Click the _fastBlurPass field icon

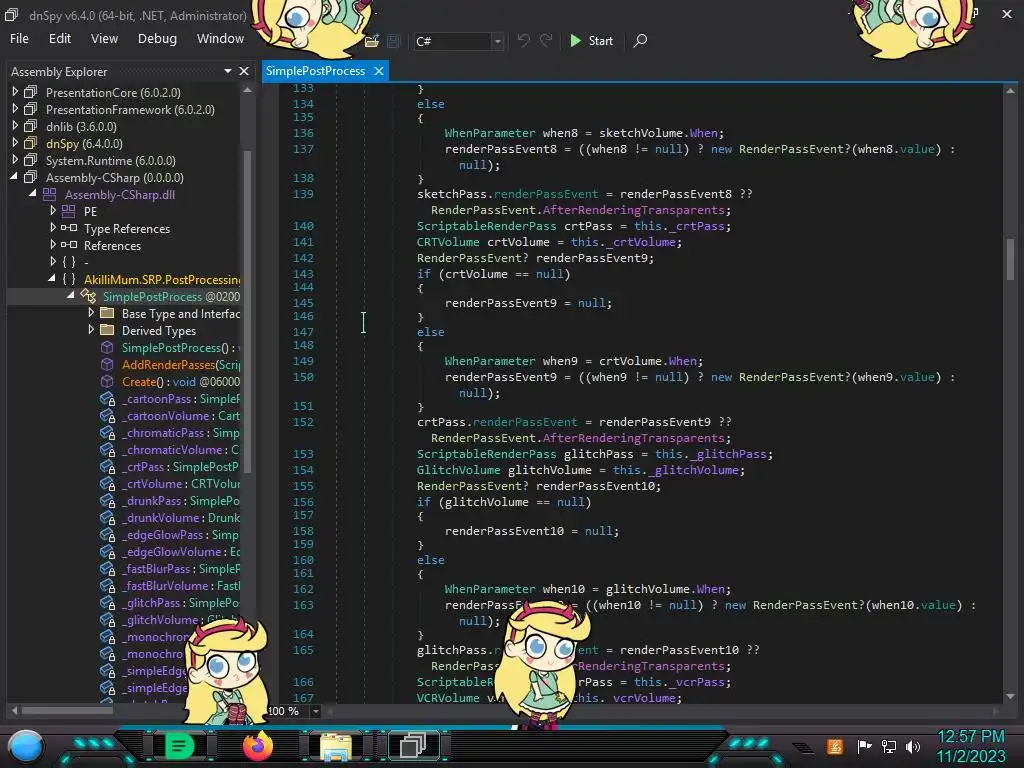[107, 568]
